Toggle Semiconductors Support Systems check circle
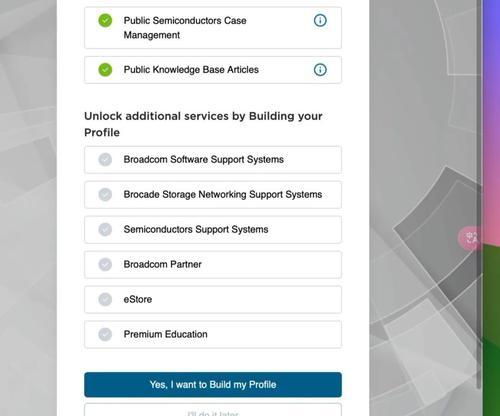The image size is (500, 416). pyautogui.click(x=105, y=230)
